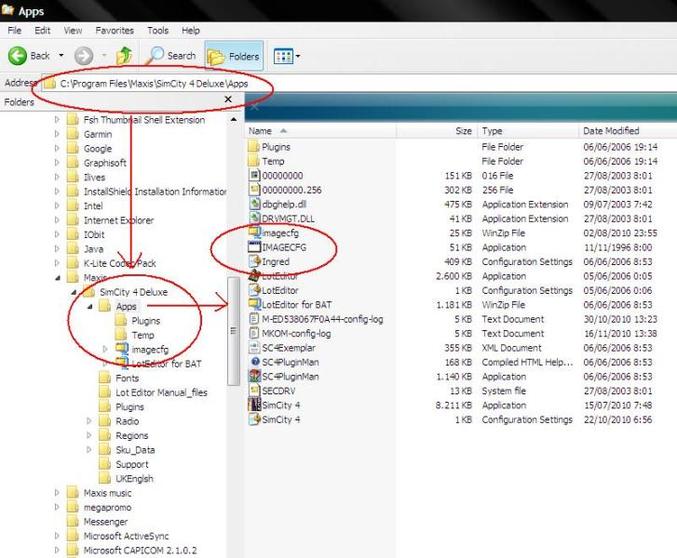Click the green Back arrow icon
Viewport: 677px width, 558px height.
click(x=16, y=56)
